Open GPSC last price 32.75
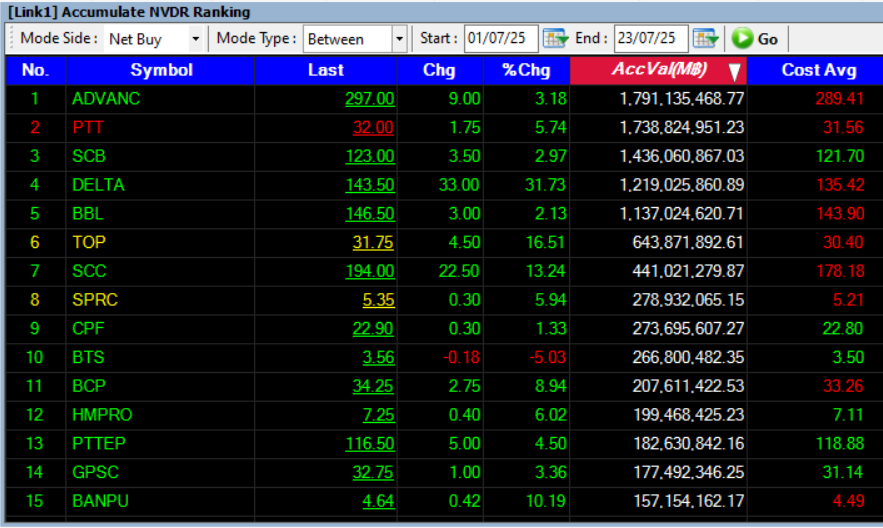883x528 pixels. pos(373,472)
